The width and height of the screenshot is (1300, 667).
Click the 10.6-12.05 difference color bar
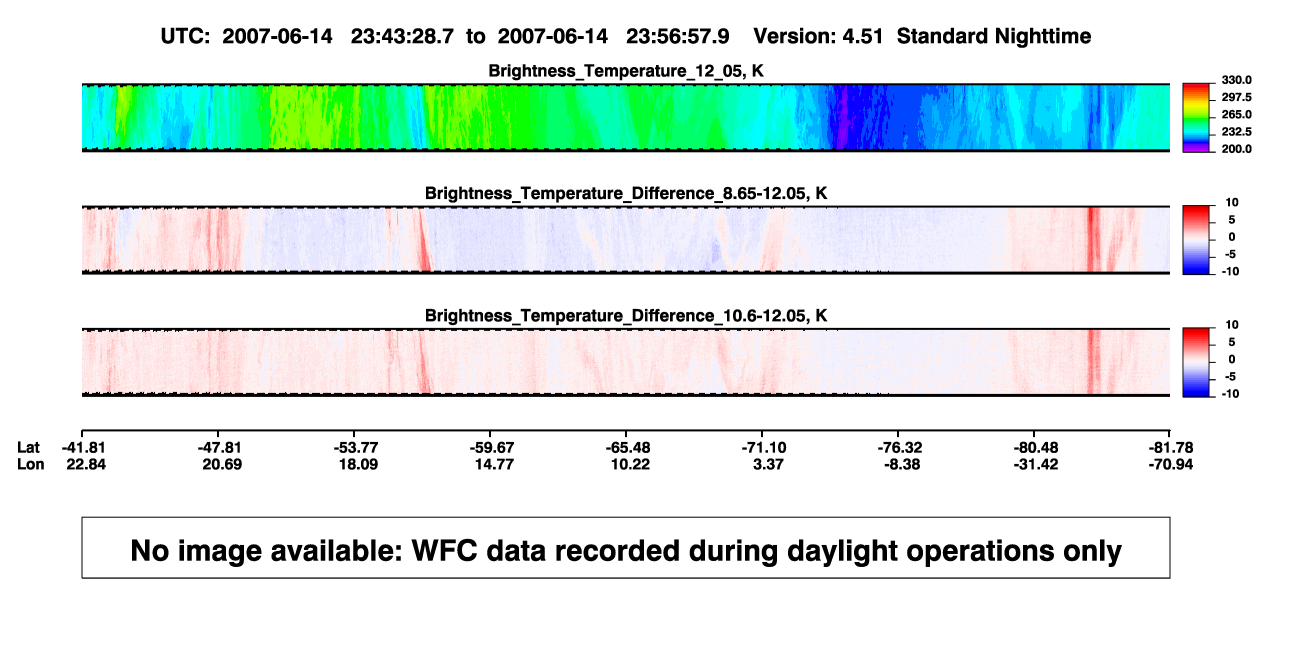[1196, 362]
